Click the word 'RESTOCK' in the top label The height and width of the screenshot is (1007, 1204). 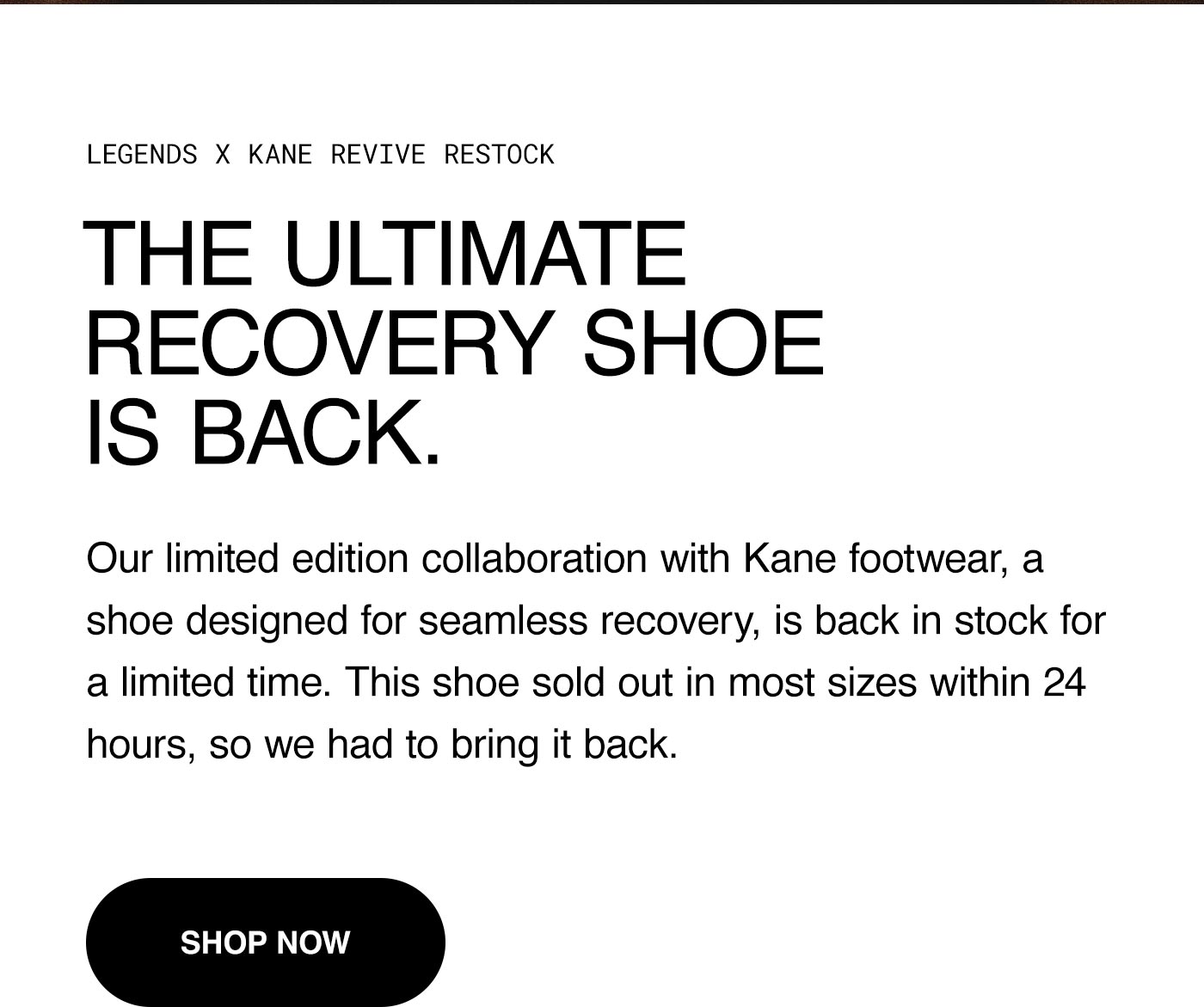point(499,155)
